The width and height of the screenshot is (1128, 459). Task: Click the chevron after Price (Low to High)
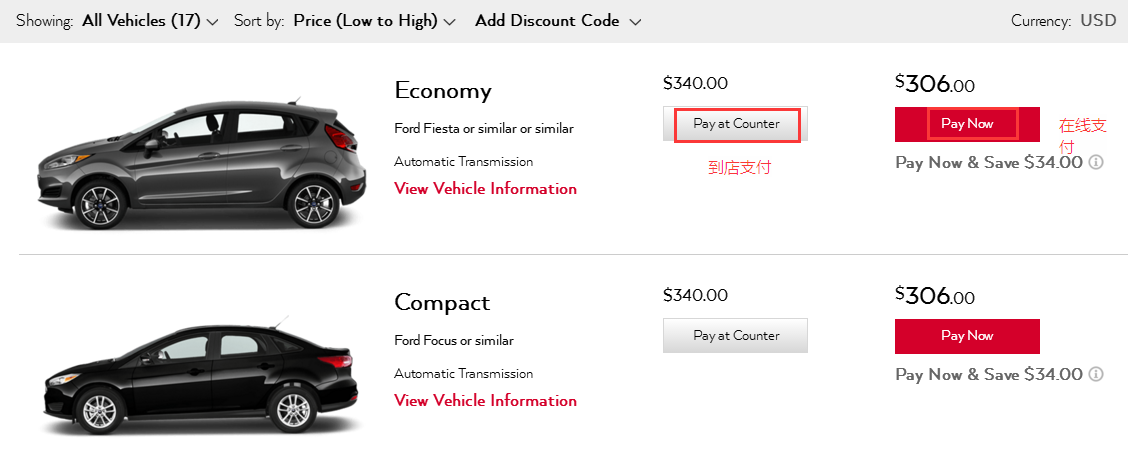coord(450,22)
